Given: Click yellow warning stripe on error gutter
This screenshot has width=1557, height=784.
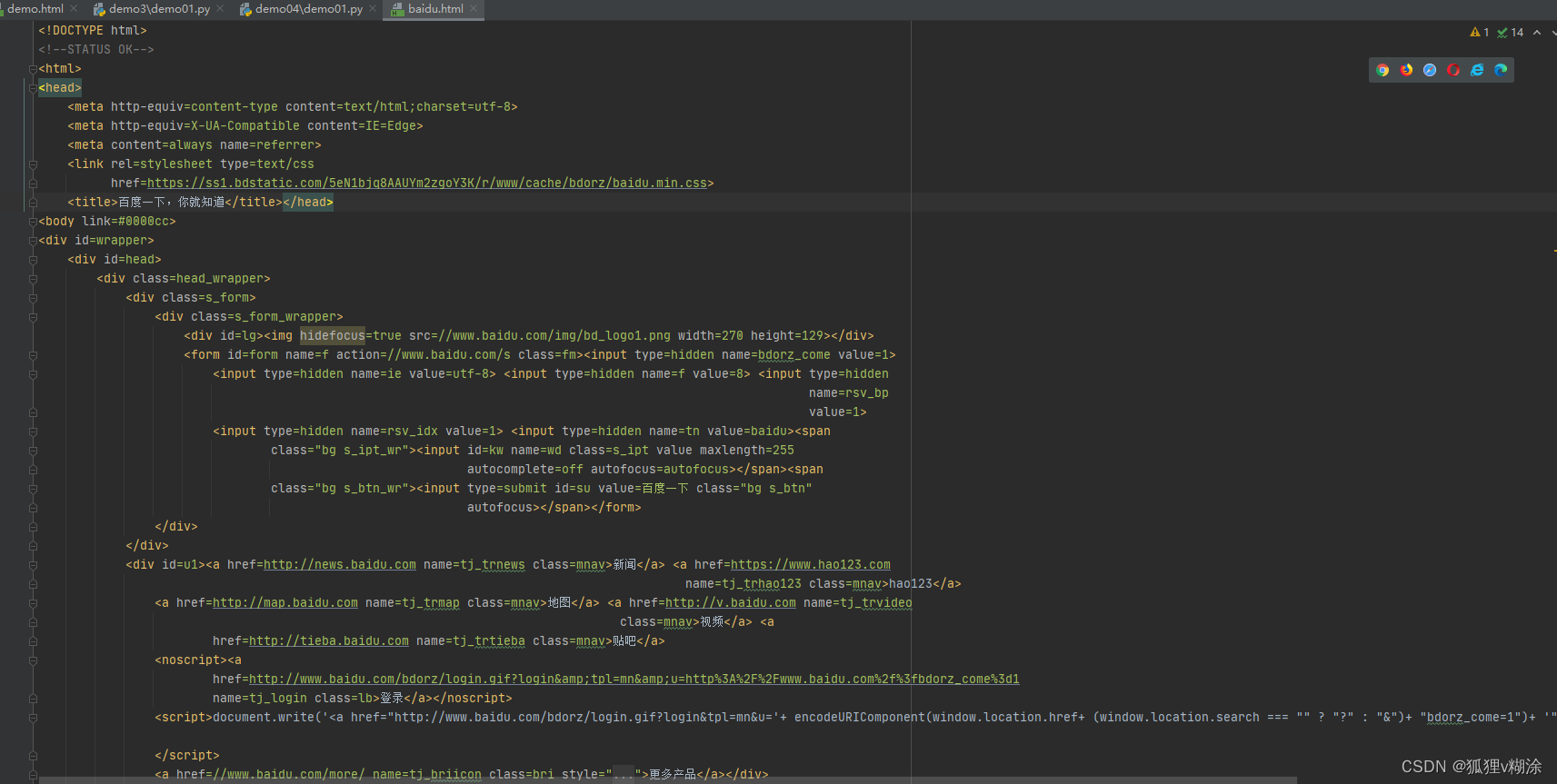Looking at the screenshot, I should point(1554,251).
